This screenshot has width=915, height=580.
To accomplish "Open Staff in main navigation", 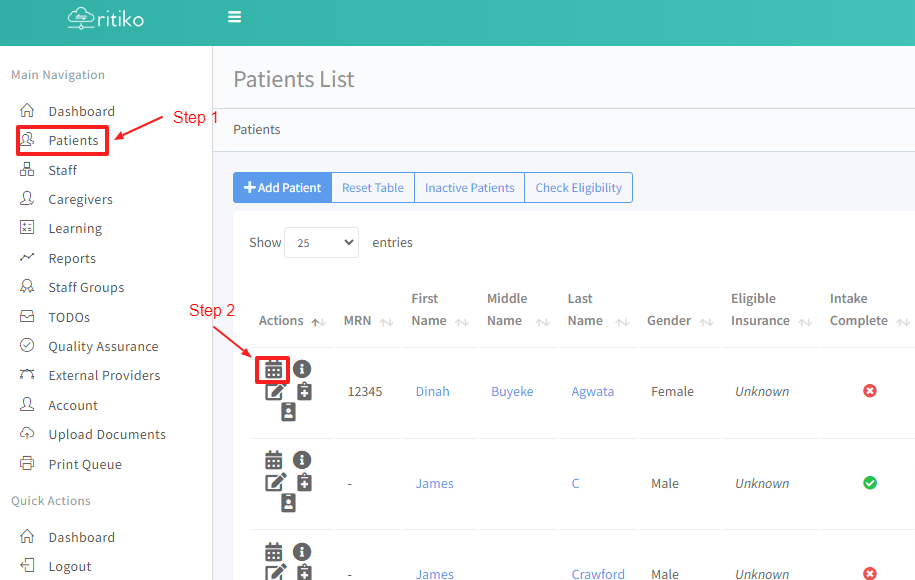I will point(62,170).
